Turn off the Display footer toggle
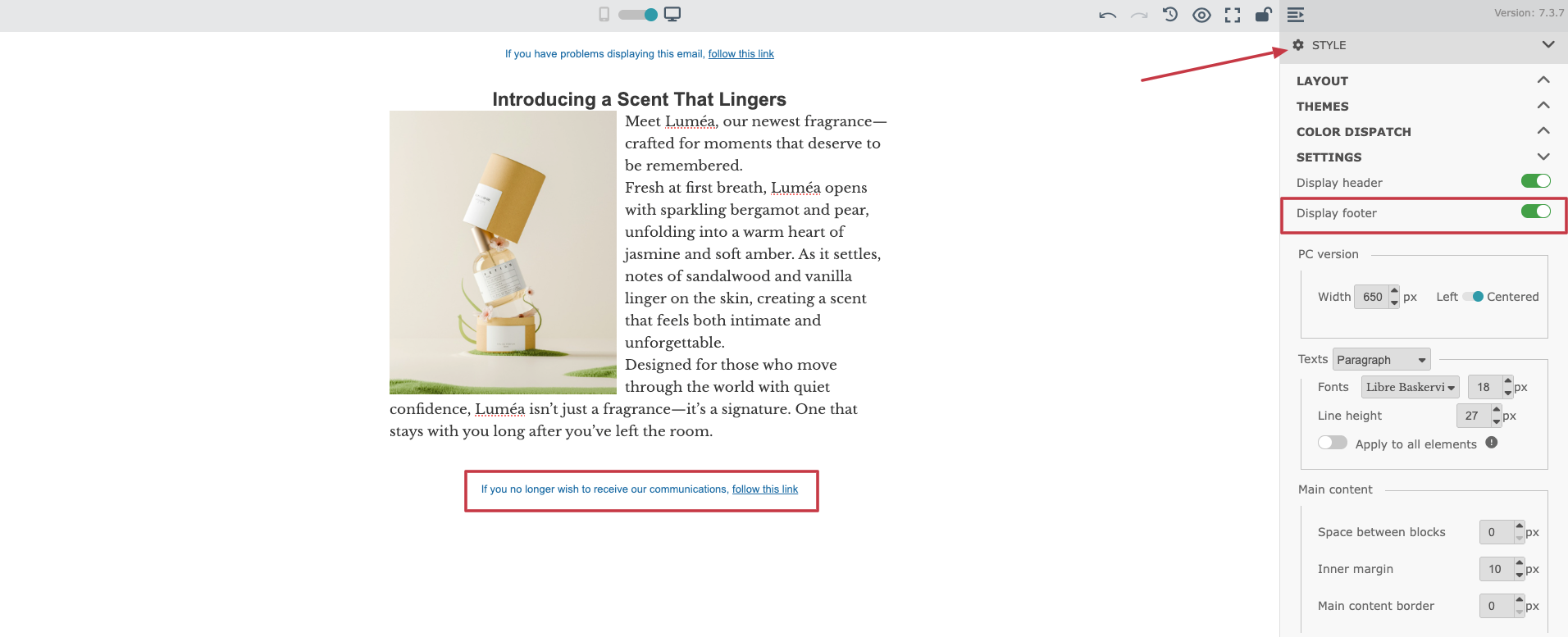This screenshot has height=637, width=1568. [1535, 212]
